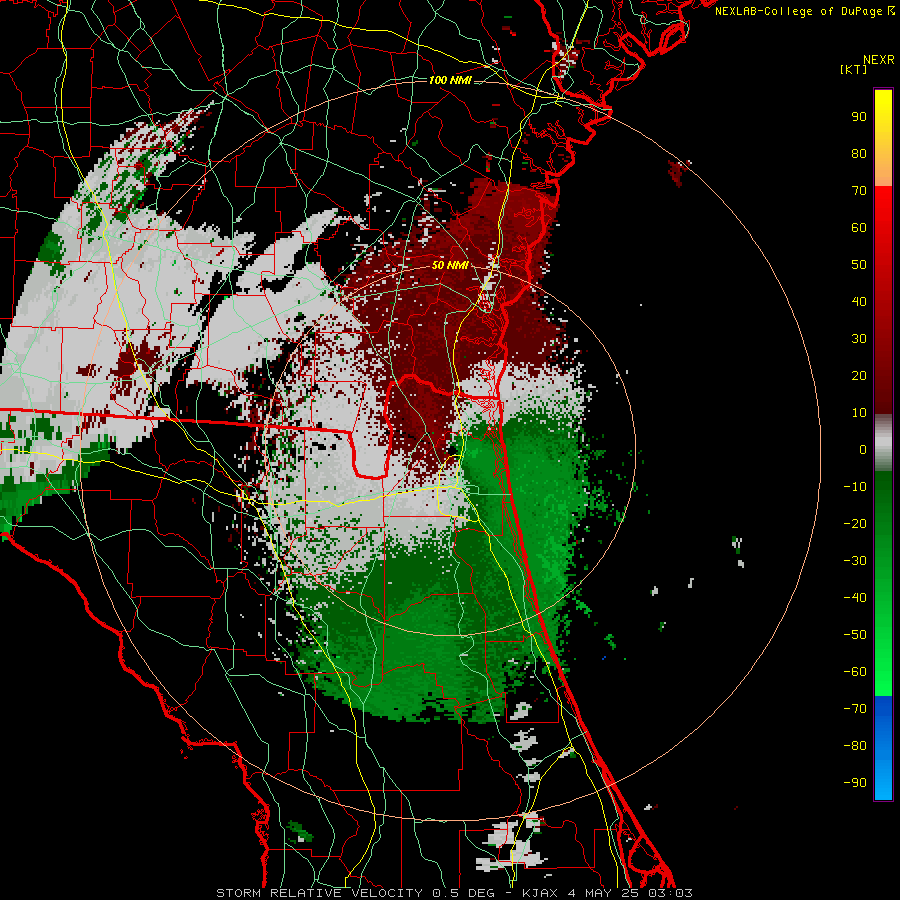Click the 100 NMI range ring label
The width and height of the screenshot is (900, 900).
pyautogui.click(x=450, y=80)
